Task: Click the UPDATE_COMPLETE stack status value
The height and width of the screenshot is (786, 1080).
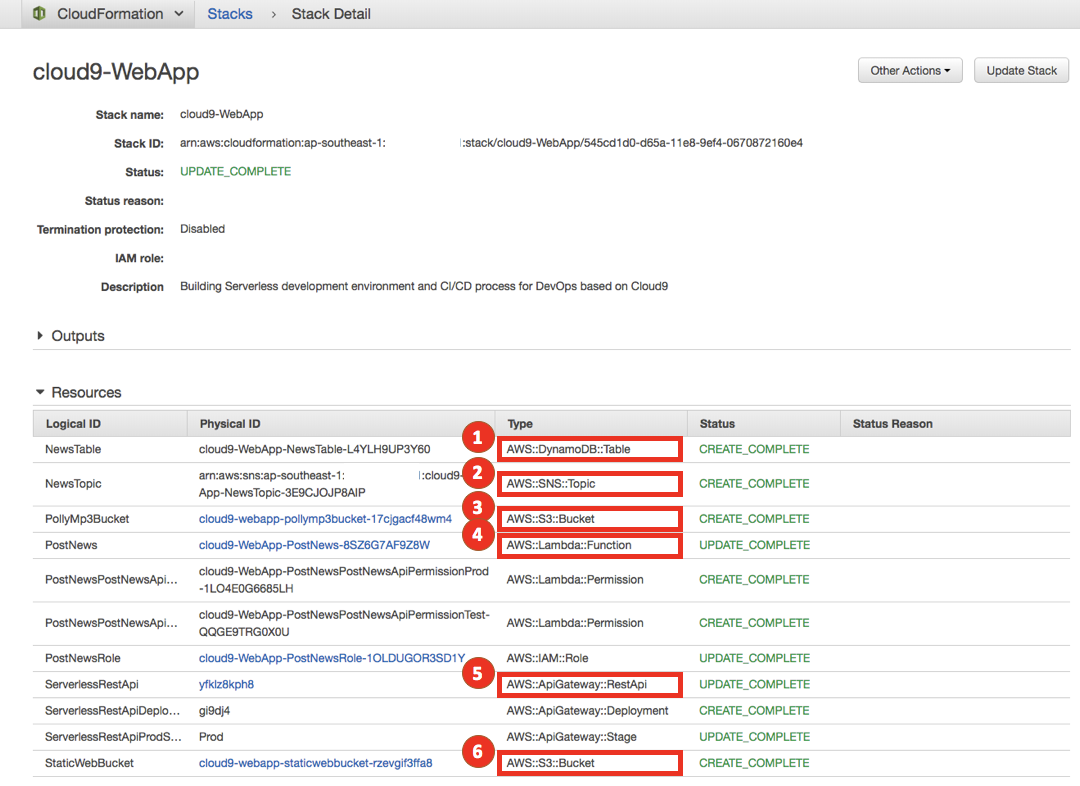Action: point(236,171)
